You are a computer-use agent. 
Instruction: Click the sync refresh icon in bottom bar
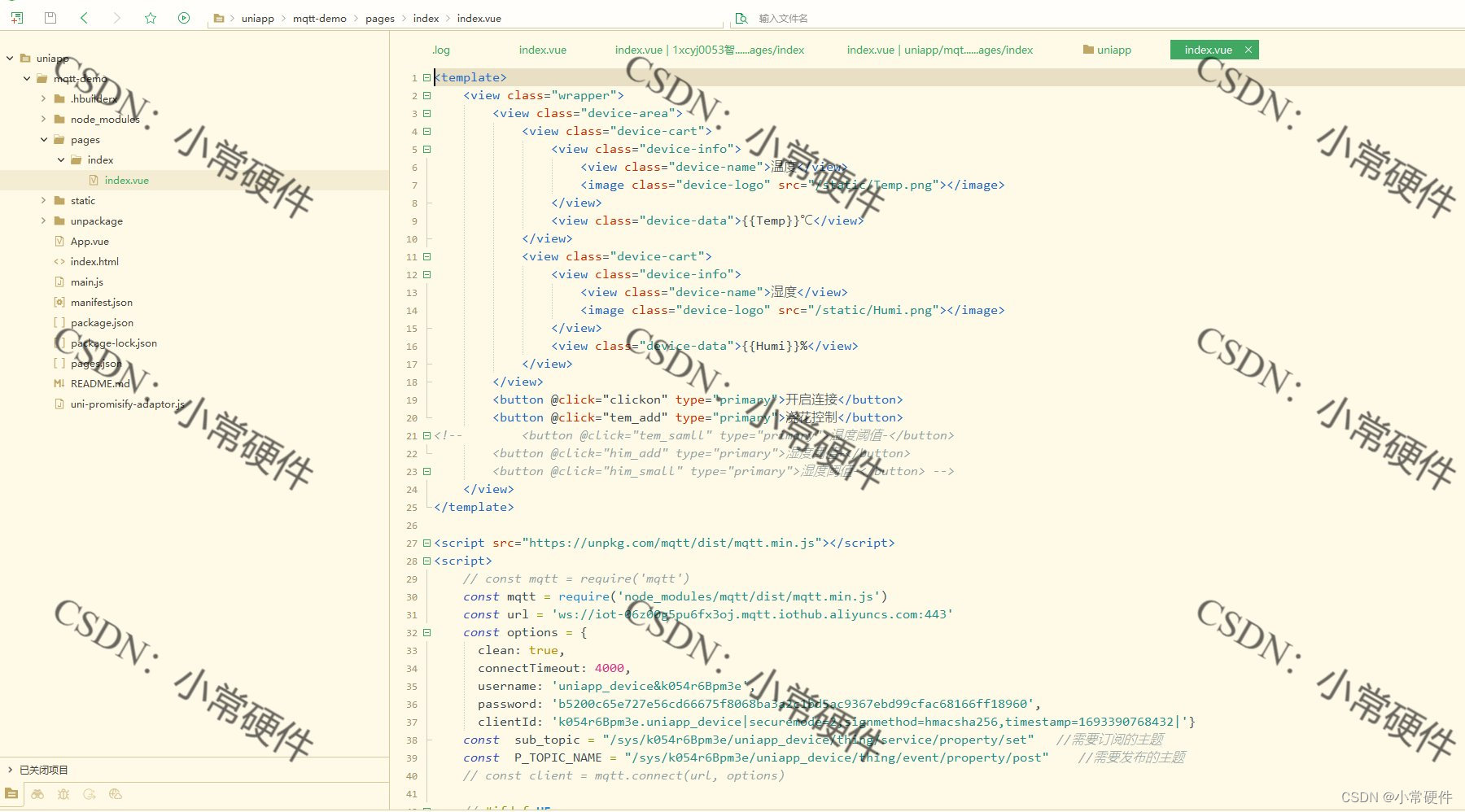(x=90, y=794)
